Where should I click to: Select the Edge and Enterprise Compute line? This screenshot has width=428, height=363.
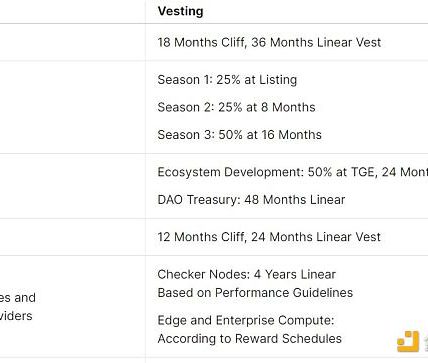tap(246, 320)
